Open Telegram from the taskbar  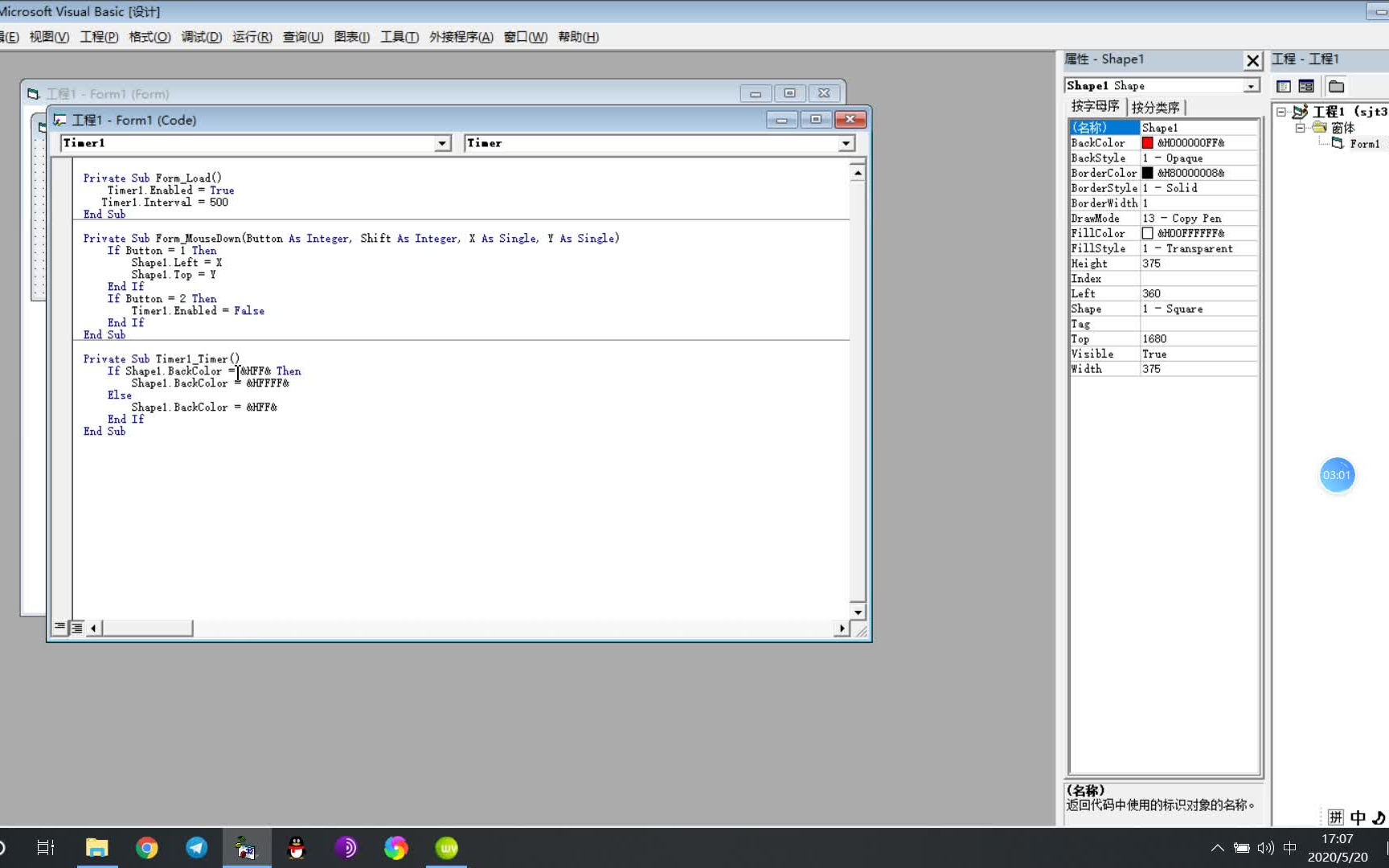[196, 847]
